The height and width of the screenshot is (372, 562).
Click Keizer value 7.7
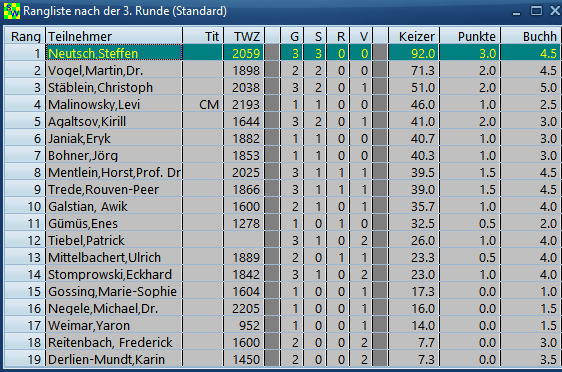click(x=414, y=343)
